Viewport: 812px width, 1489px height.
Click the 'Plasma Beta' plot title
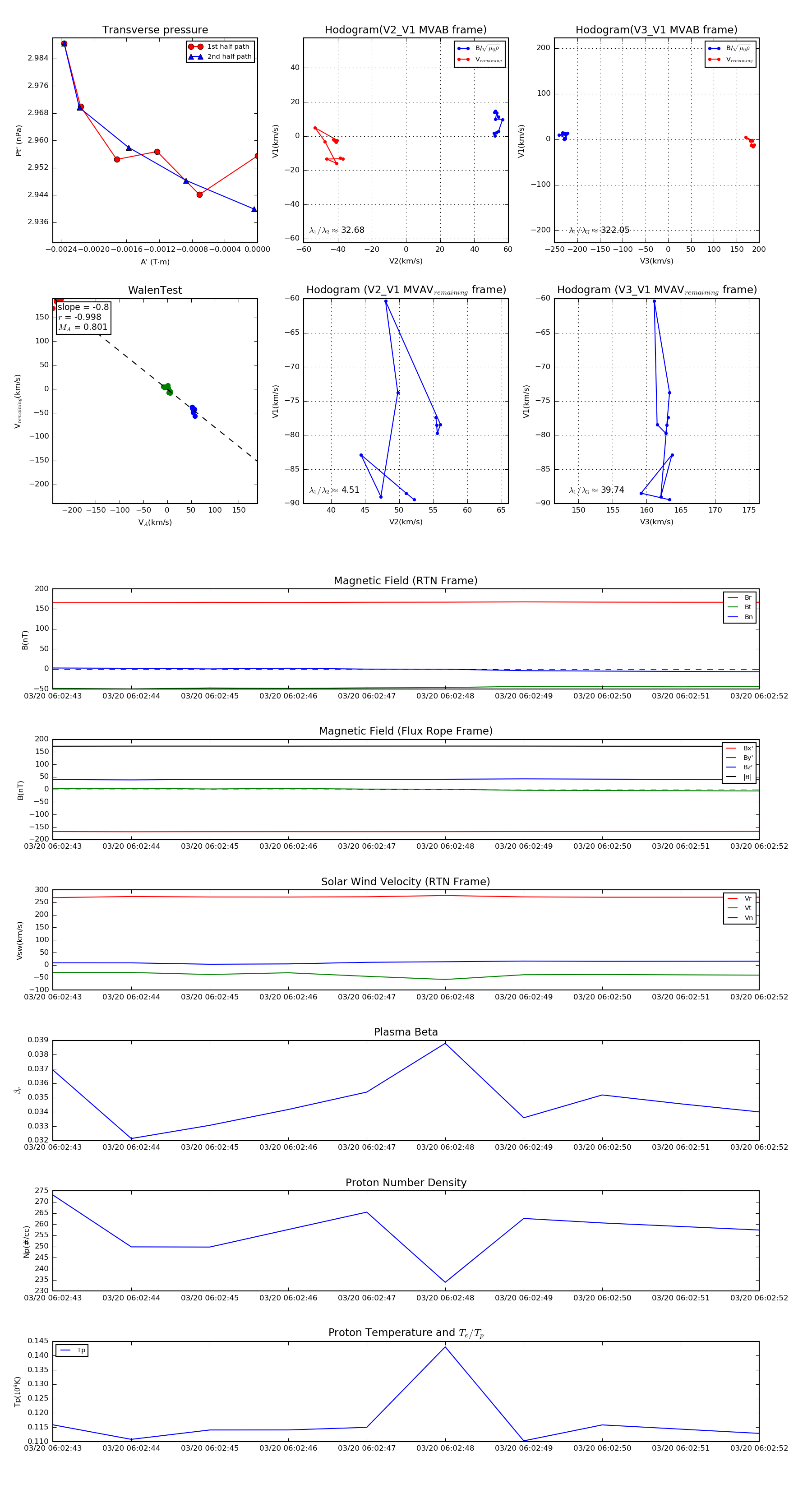pos(406,1032)
